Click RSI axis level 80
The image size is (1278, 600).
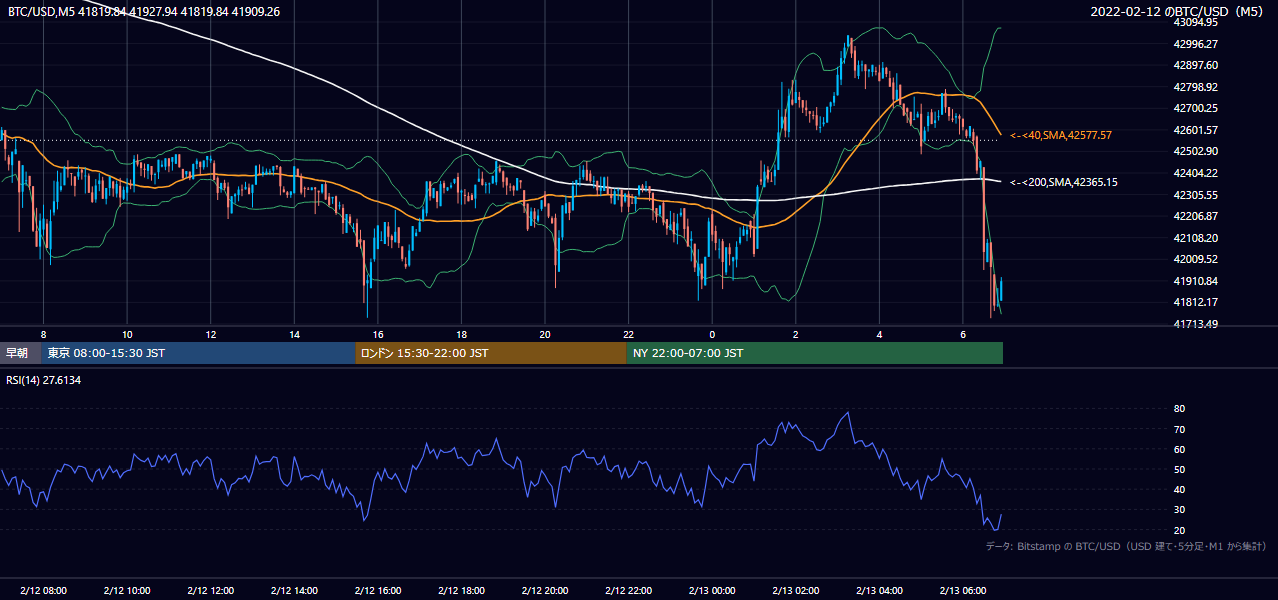tap(1179, 409)
